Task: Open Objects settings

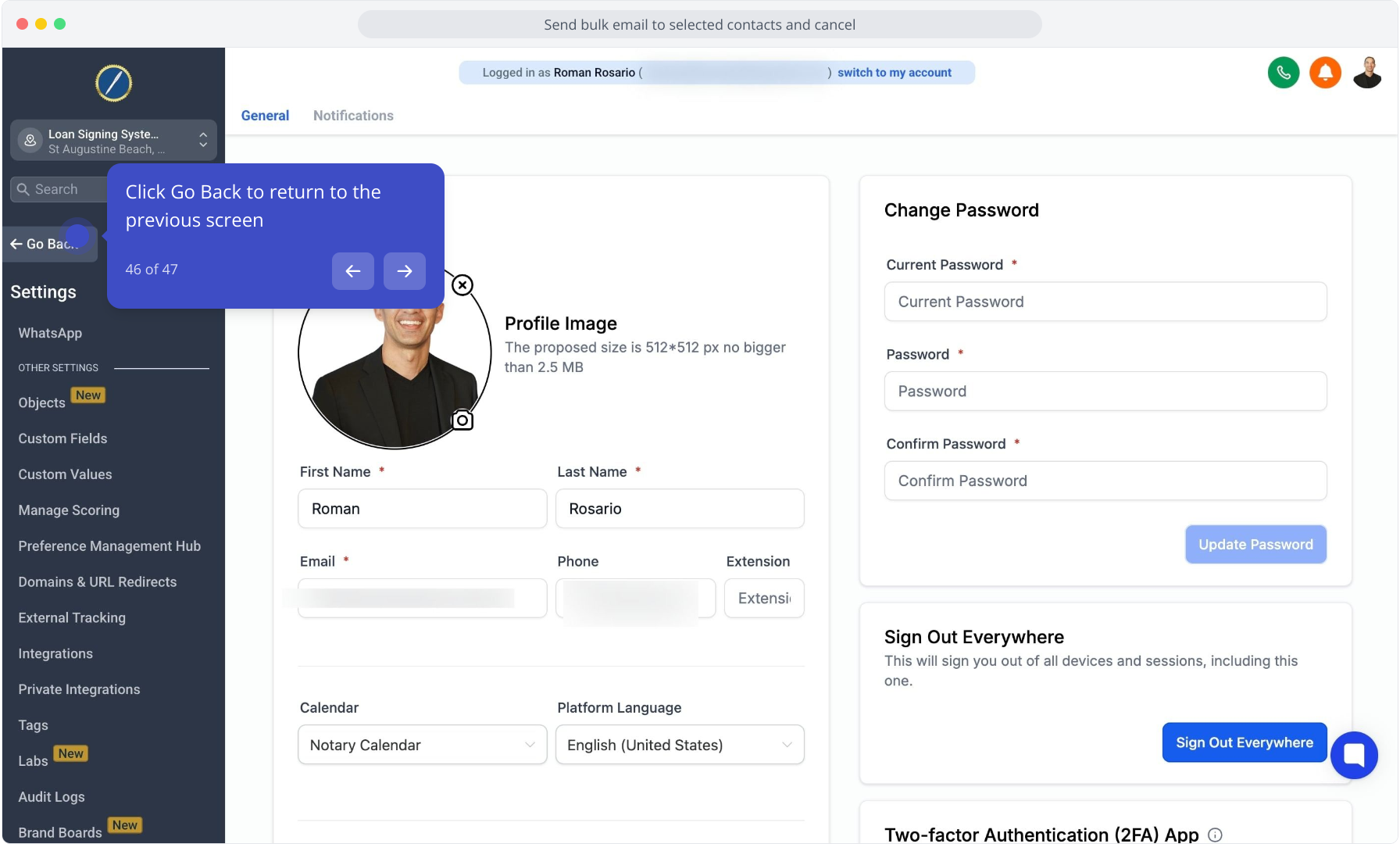Action: point(42,402)
